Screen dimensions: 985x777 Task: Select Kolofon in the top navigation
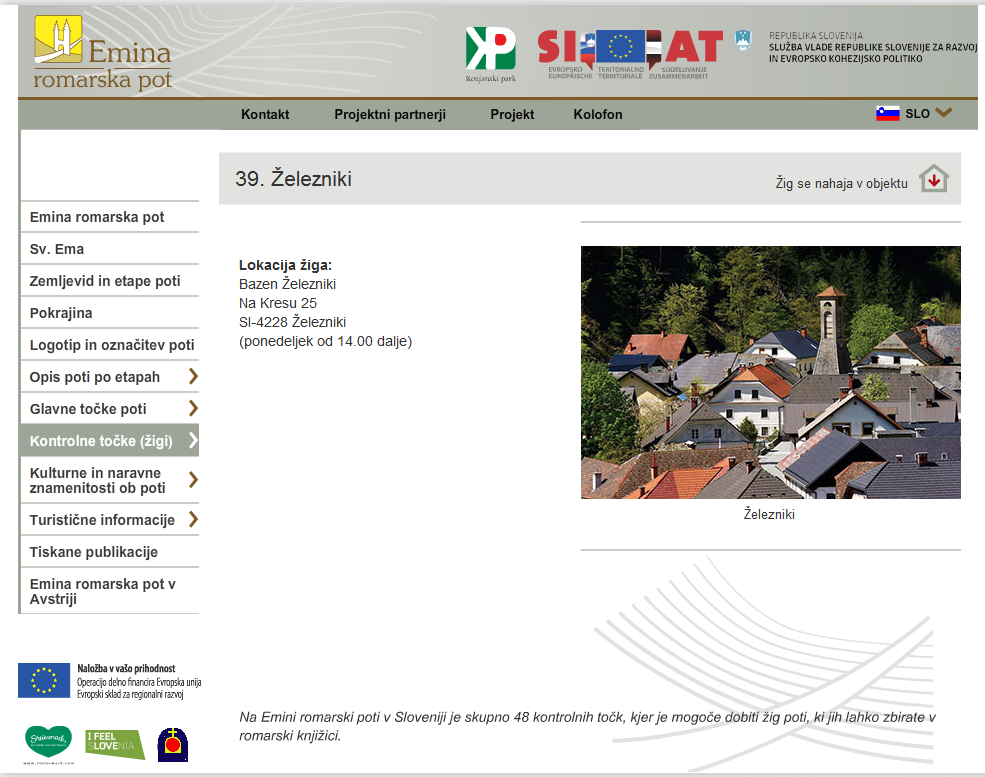click(598, 114)
